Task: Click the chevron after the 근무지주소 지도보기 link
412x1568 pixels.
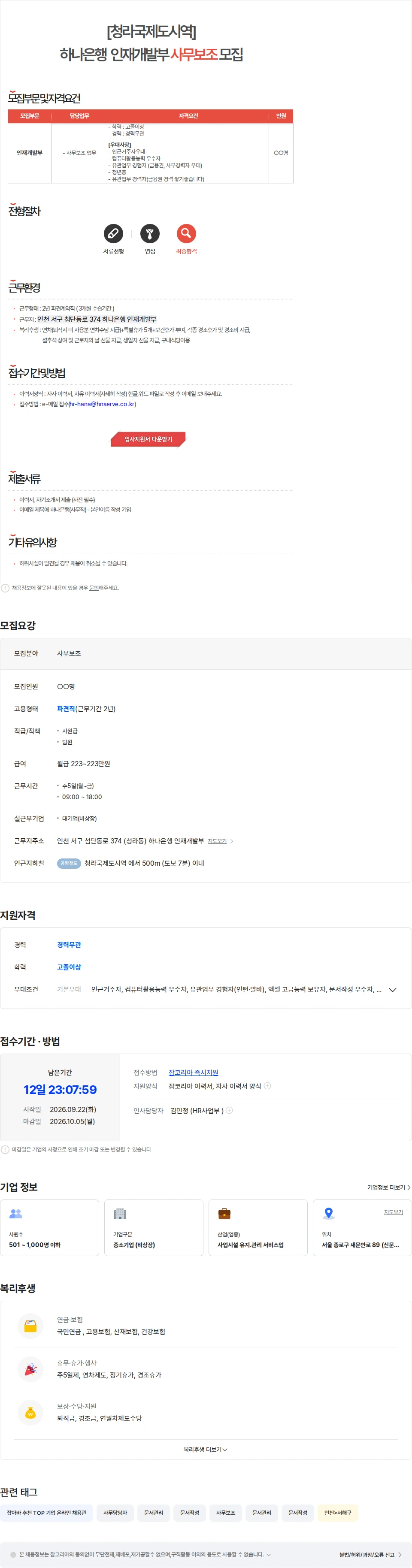Action: pyautogui.click(x=231, y=841)
